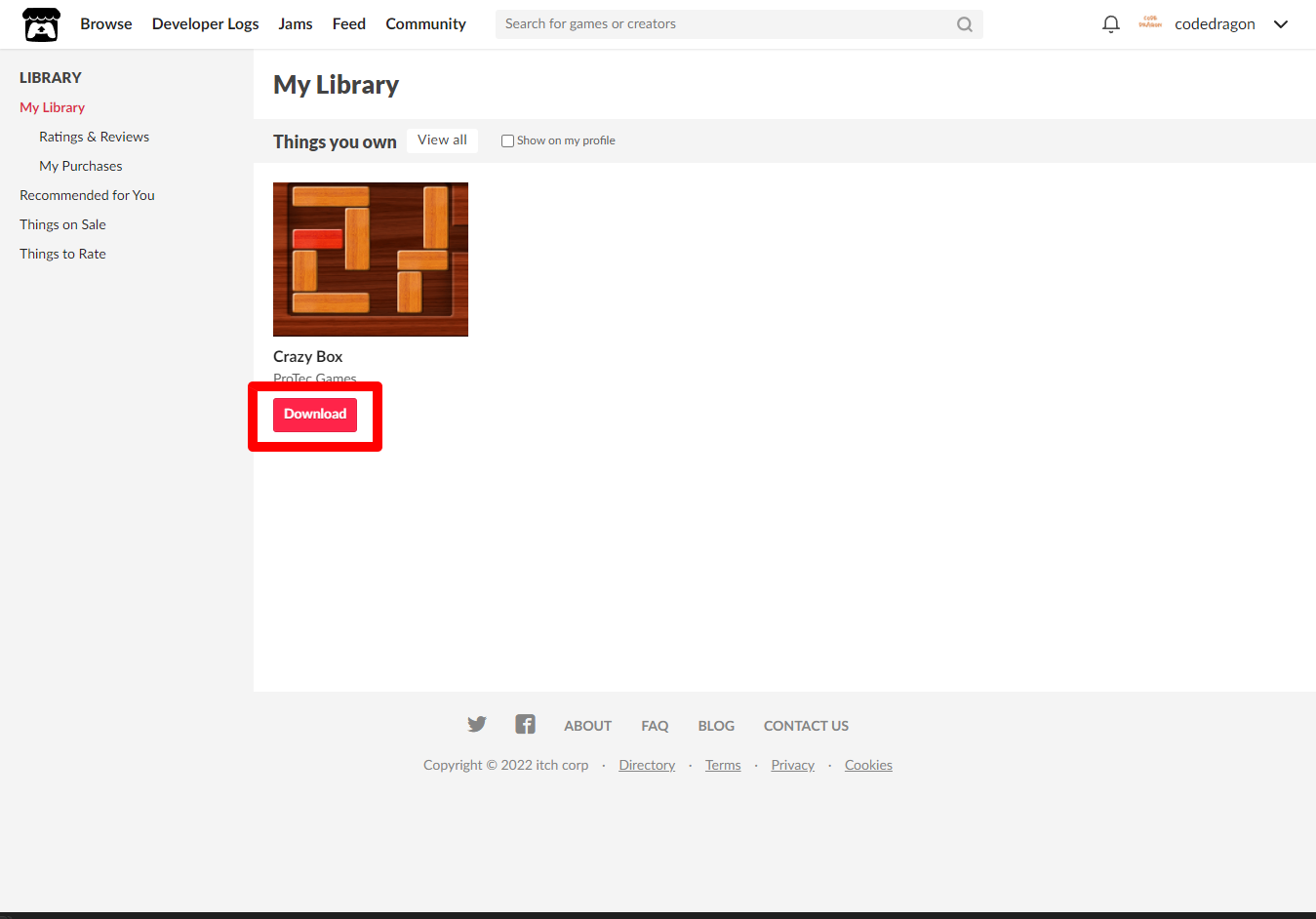Visit the Facebook footer icon

click(525, 724)
